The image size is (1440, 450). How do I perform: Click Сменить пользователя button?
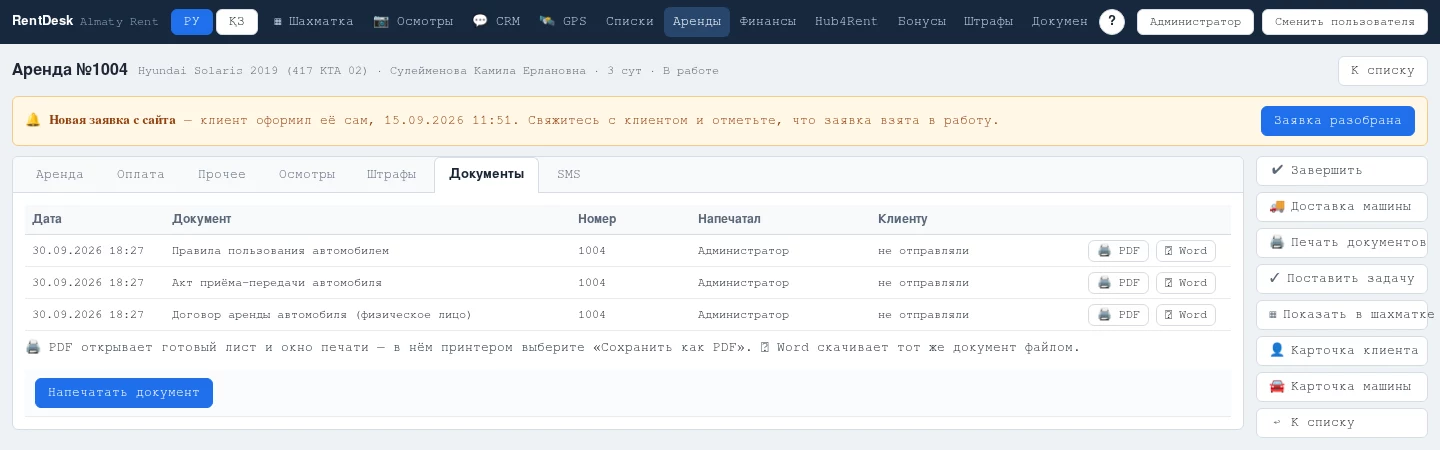click(1344, 22)
